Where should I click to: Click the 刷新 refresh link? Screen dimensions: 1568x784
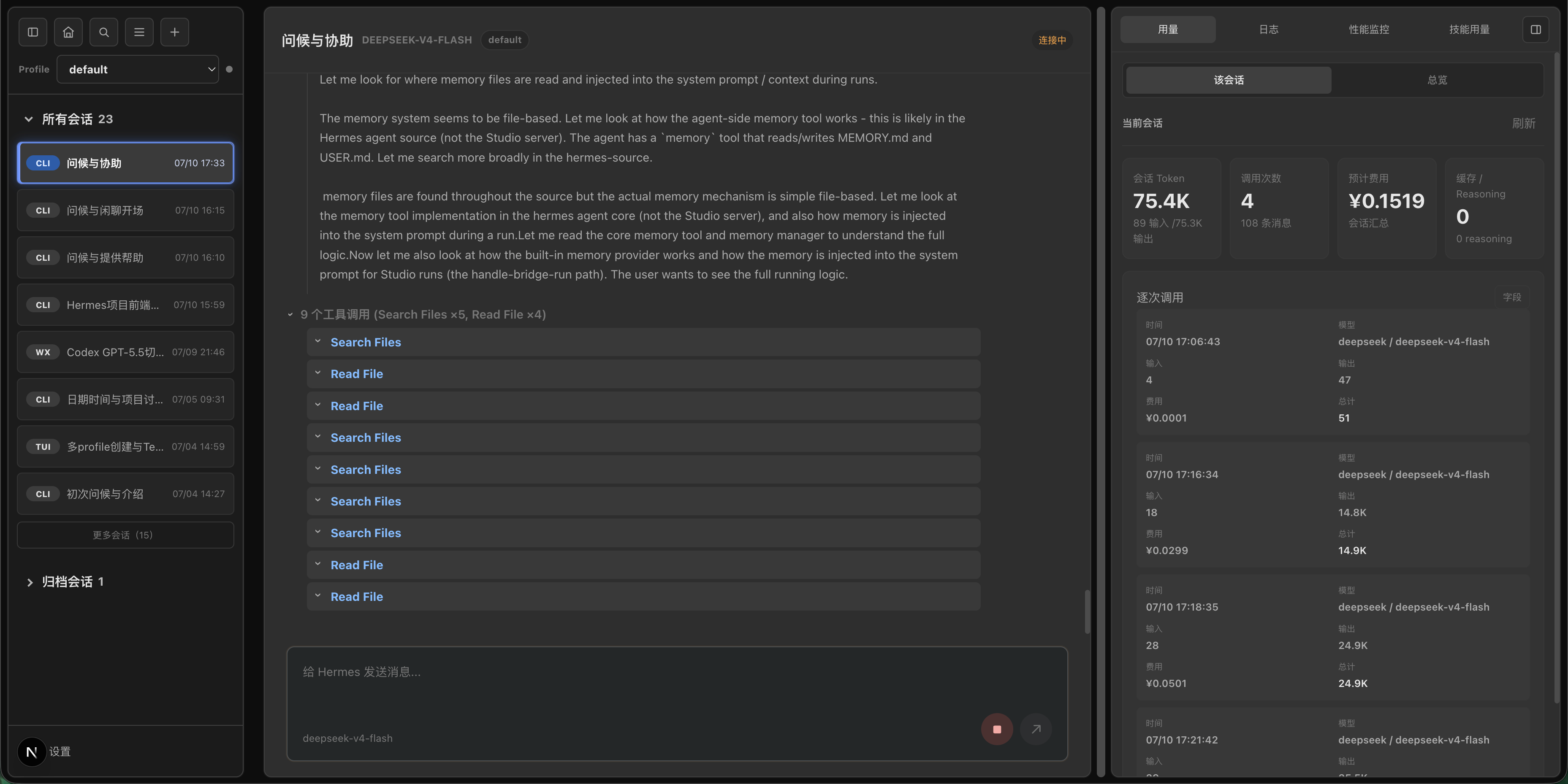1523,124
